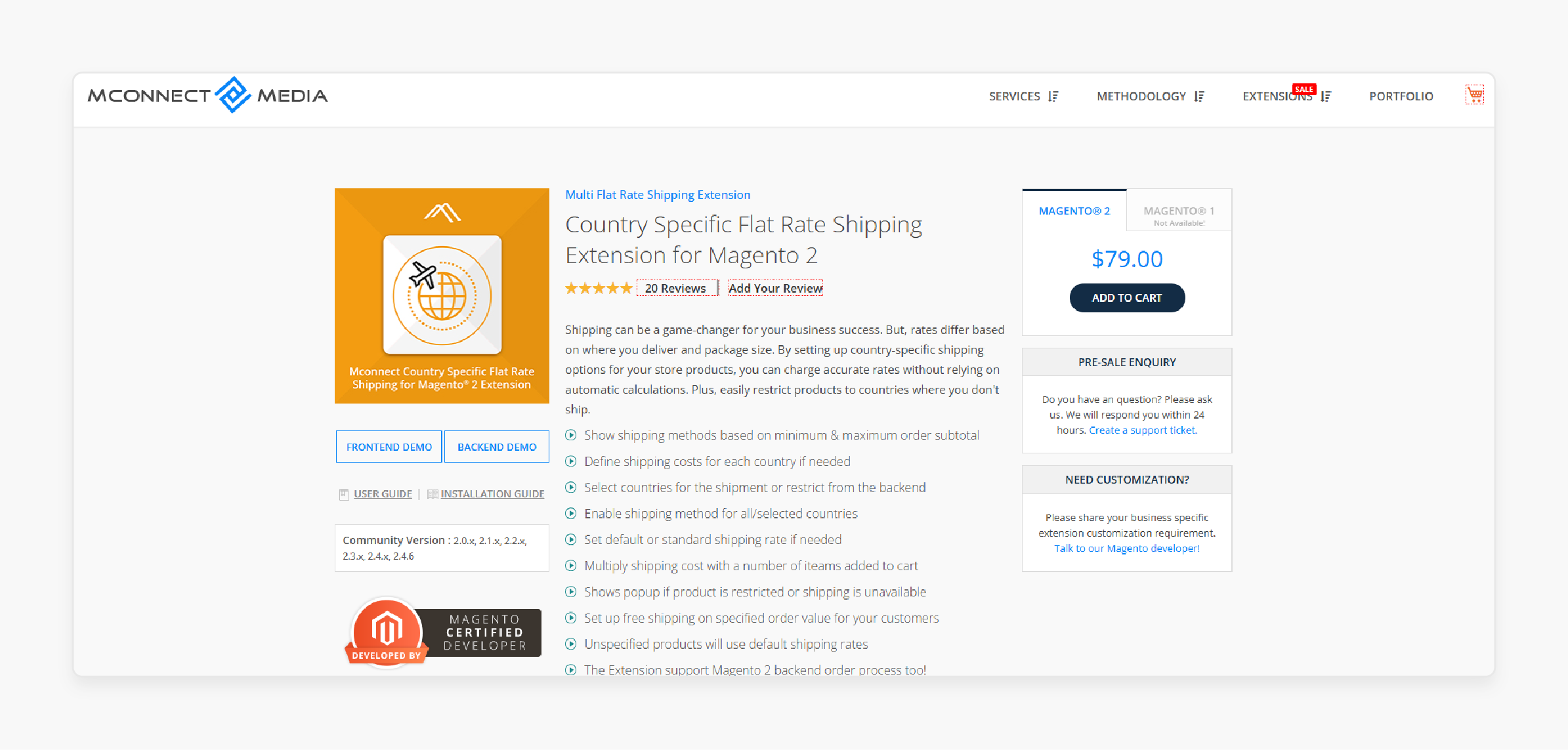Click Talk to our Magento developer link

click(1127, 549)
